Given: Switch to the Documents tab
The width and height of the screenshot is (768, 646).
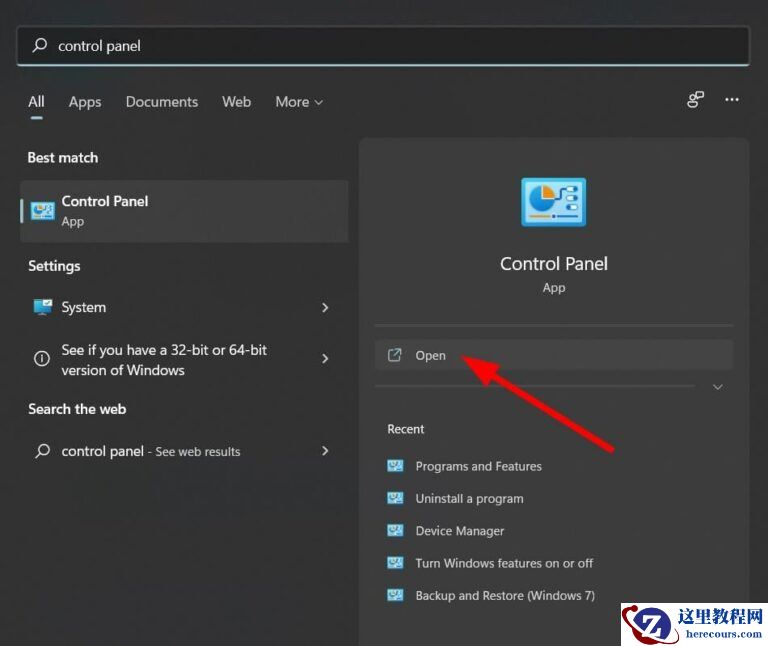Looking at the screenshot, I should [x=162, y=102].
